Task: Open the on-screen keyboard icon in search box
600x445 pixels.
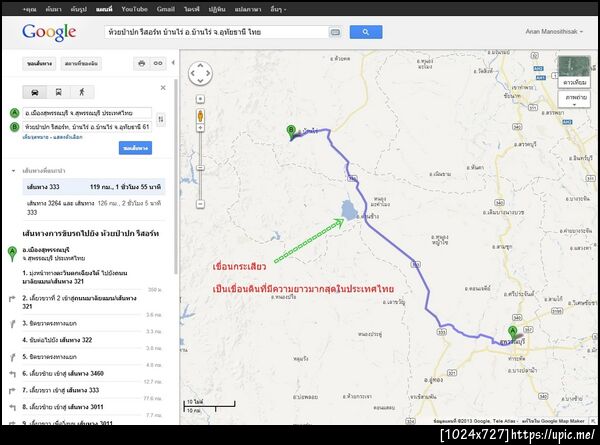Action: pyautogui.click(x=335, y=33)
